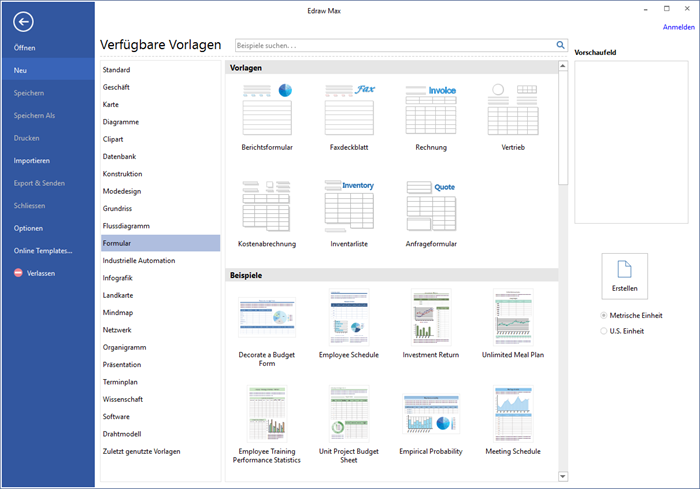Select the Berichtsformular template icon
The height and width of the screenshot is (489, 700).
pos(267,109)
